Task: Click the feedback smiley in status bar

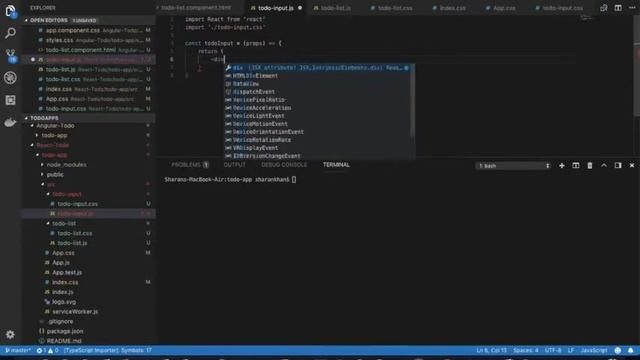Action: coord(618,350)
